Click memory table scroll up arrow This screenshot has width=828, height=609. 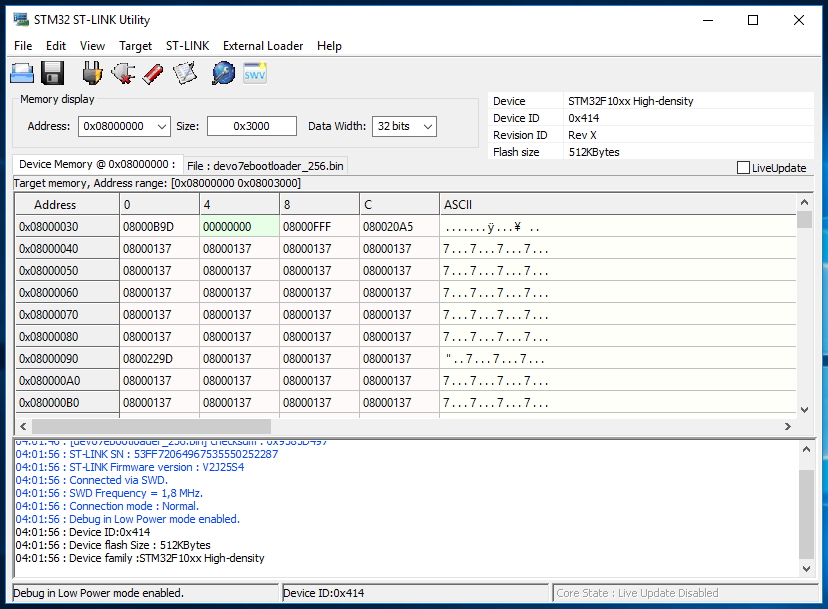[804, 202]
